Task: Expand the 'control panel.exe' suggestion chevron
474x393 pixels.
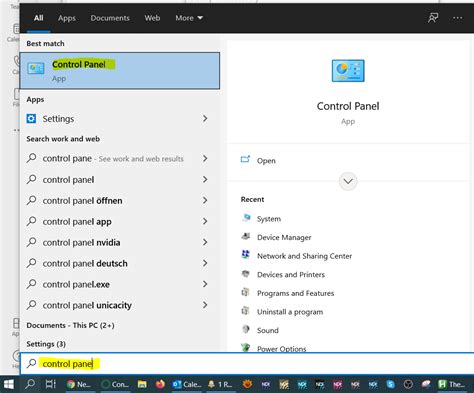Action: tap(205, 284)
